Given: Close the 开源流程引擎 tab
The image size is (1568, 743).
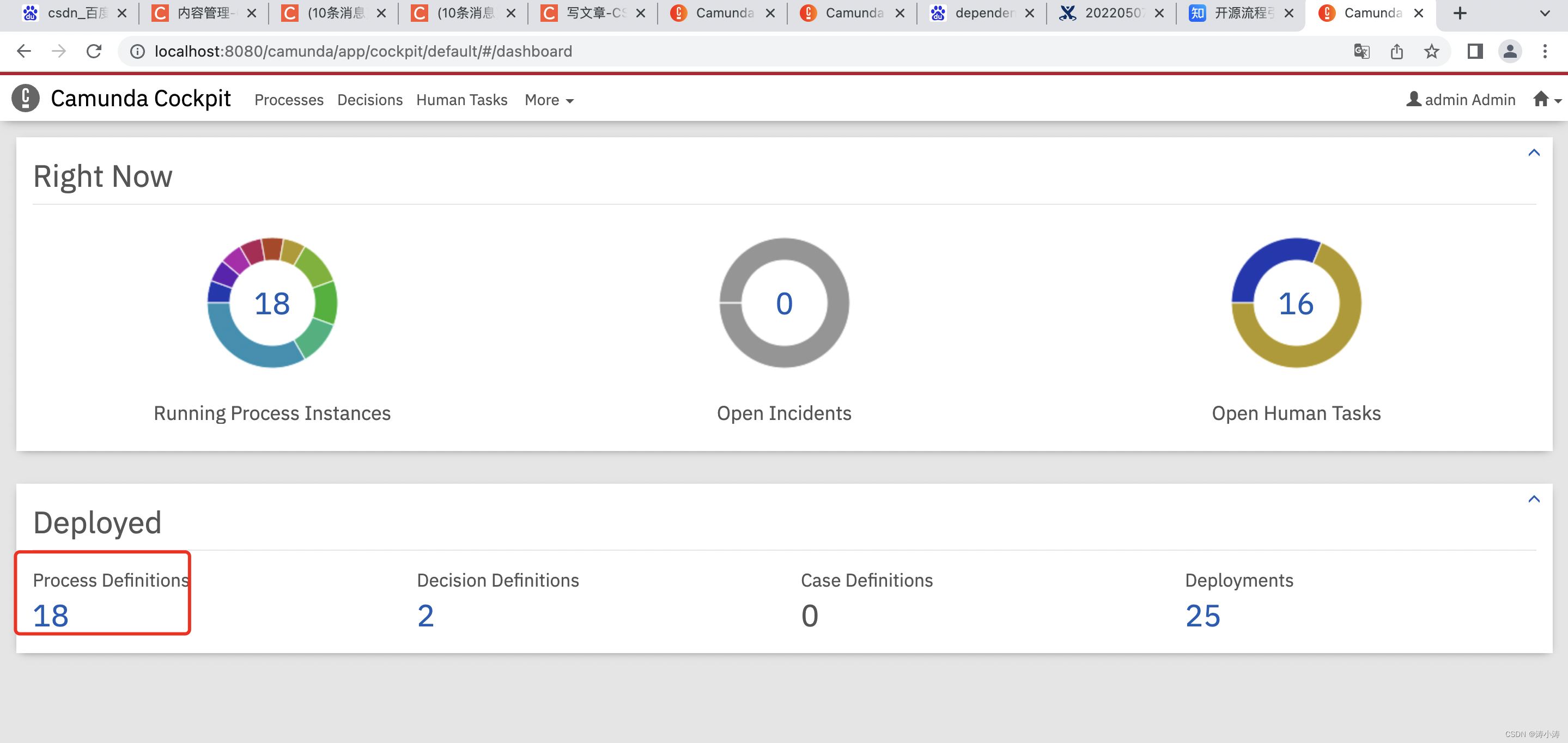Looking at the screenshot, I should tap(1289, 14).
